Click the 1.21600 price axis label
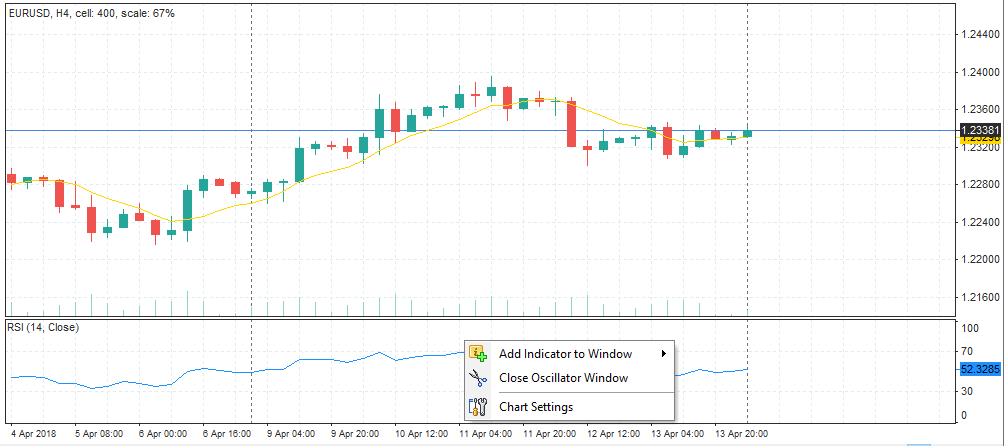The width and height of the screenshot is (1004, 446). tap(979, 297)
